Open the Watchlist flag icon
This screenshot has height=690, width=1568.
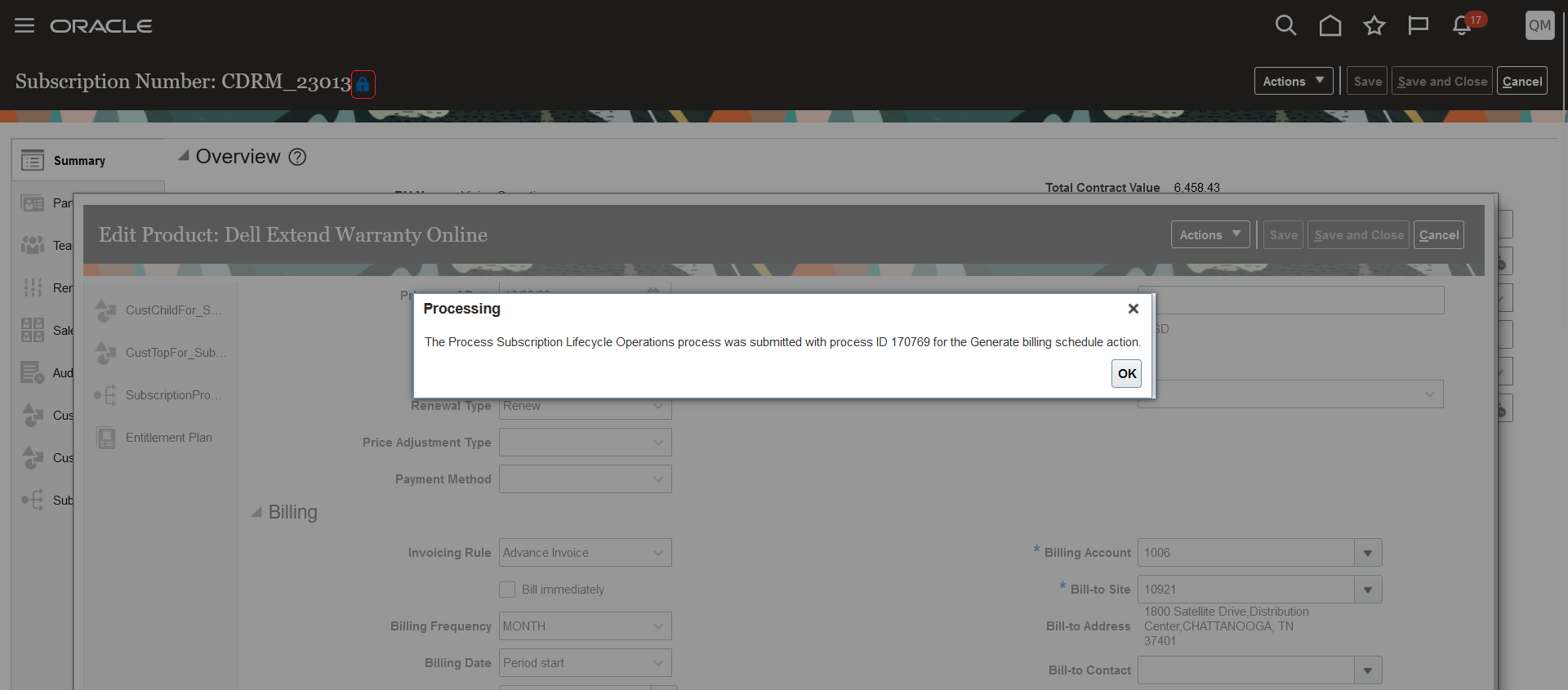coord(1419,25)
